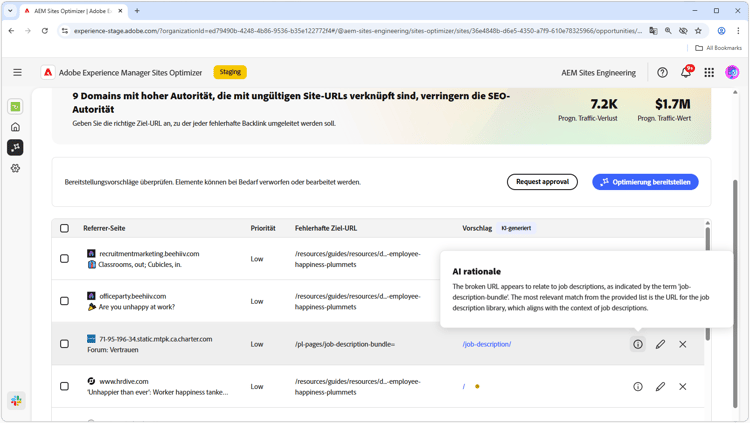Click the table vertical scrollbar

pyautogui.click(x=707, y=282)
